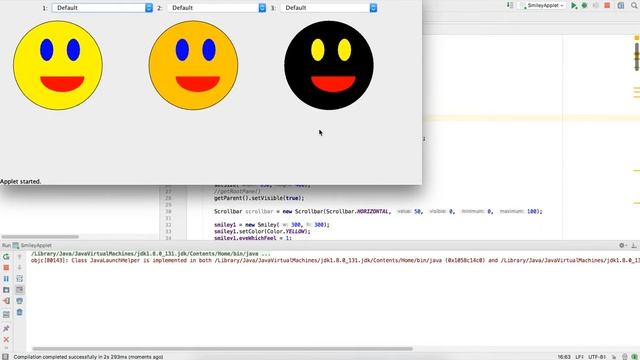Screen dimensions: 640x360
Task: Click the smiley1.setColor(Color.YELLOW) line
Action: click(262, 231)
